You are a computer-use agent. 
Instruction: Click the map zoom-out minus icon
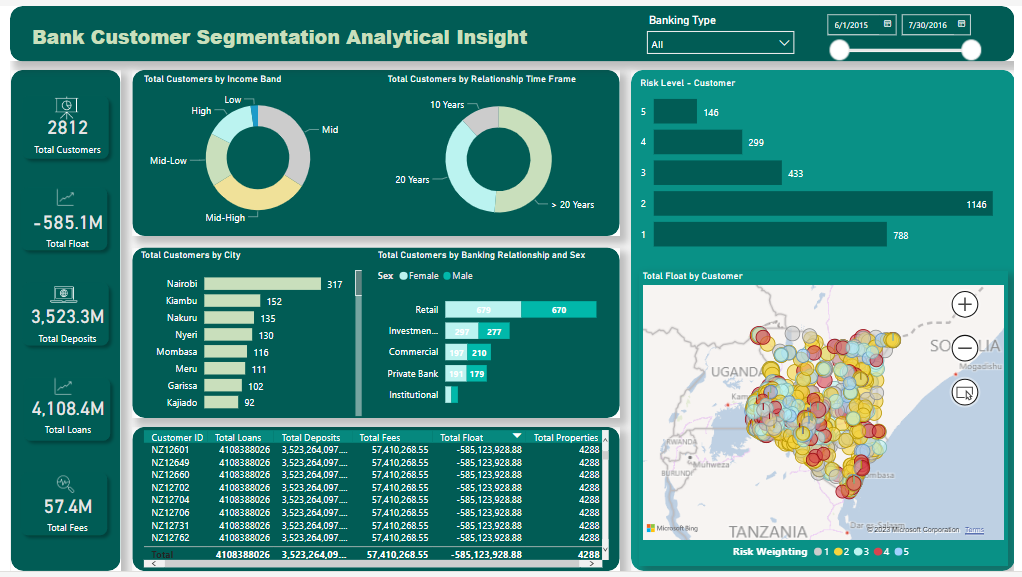[x=963, y=347]
